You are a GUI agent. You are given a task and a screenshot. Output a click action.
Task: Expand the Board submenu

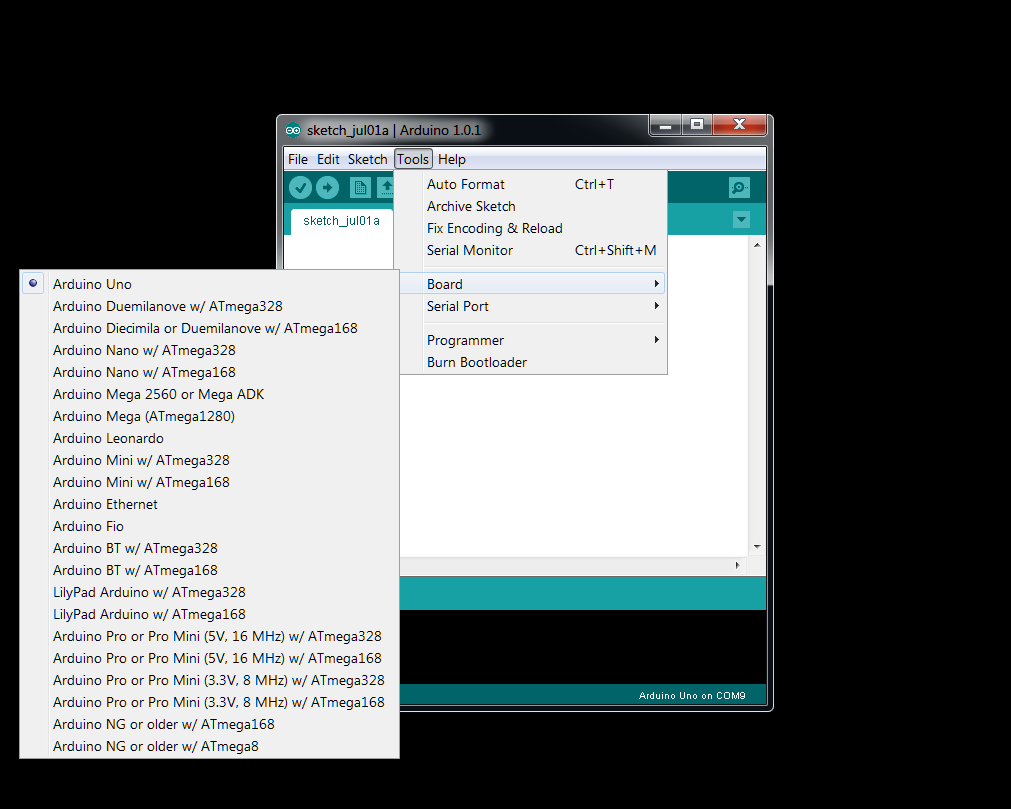(530, 284)
